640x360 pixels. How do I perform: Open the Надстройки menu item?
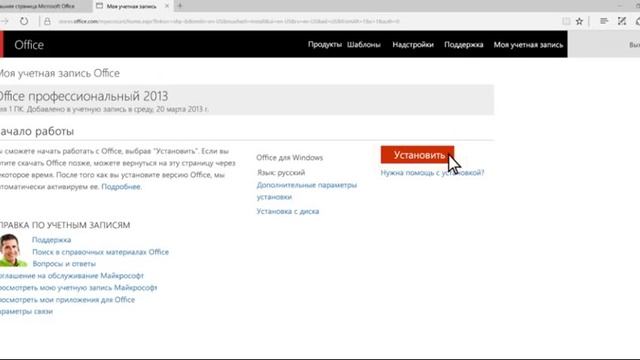413,44
